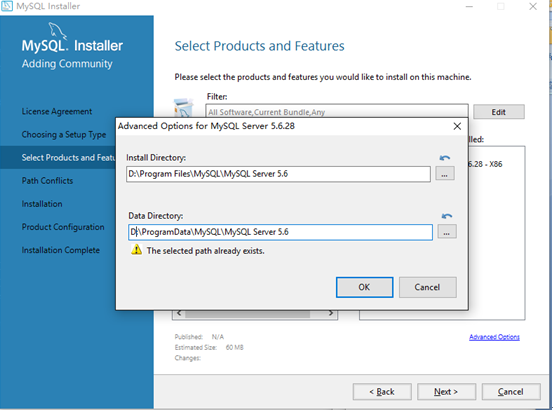Click left arrow of product list scrollbar
553x410 pixels.
179,313
